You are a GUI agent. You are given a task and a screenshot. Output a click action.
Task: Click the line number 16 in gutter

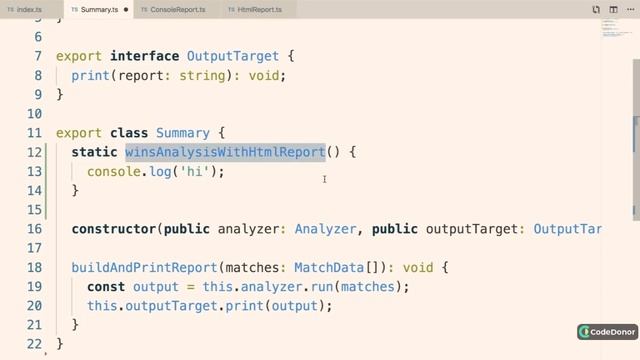tap(35, 229)
